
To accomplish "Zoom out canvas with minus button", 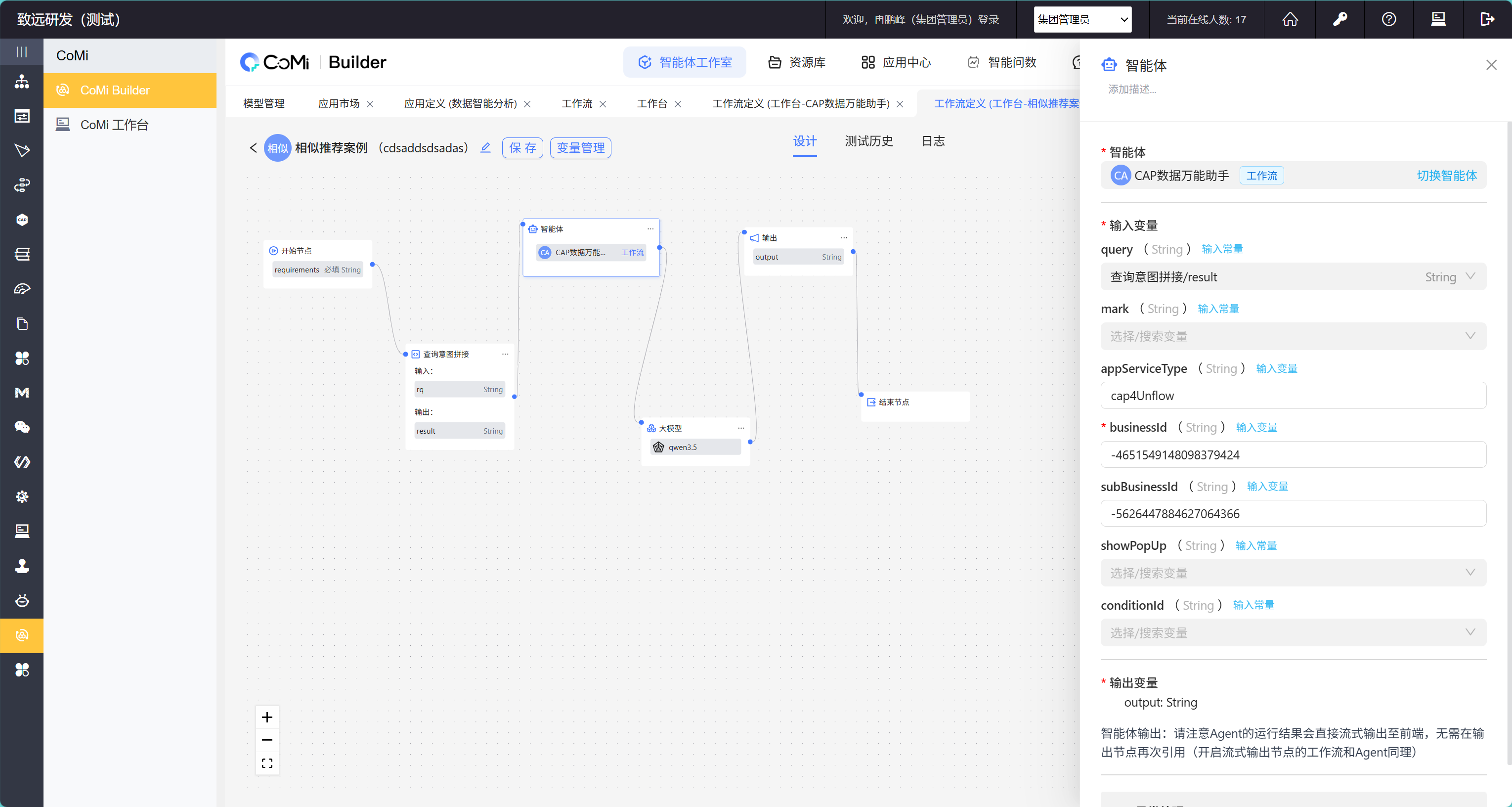I will click(267, 740).
